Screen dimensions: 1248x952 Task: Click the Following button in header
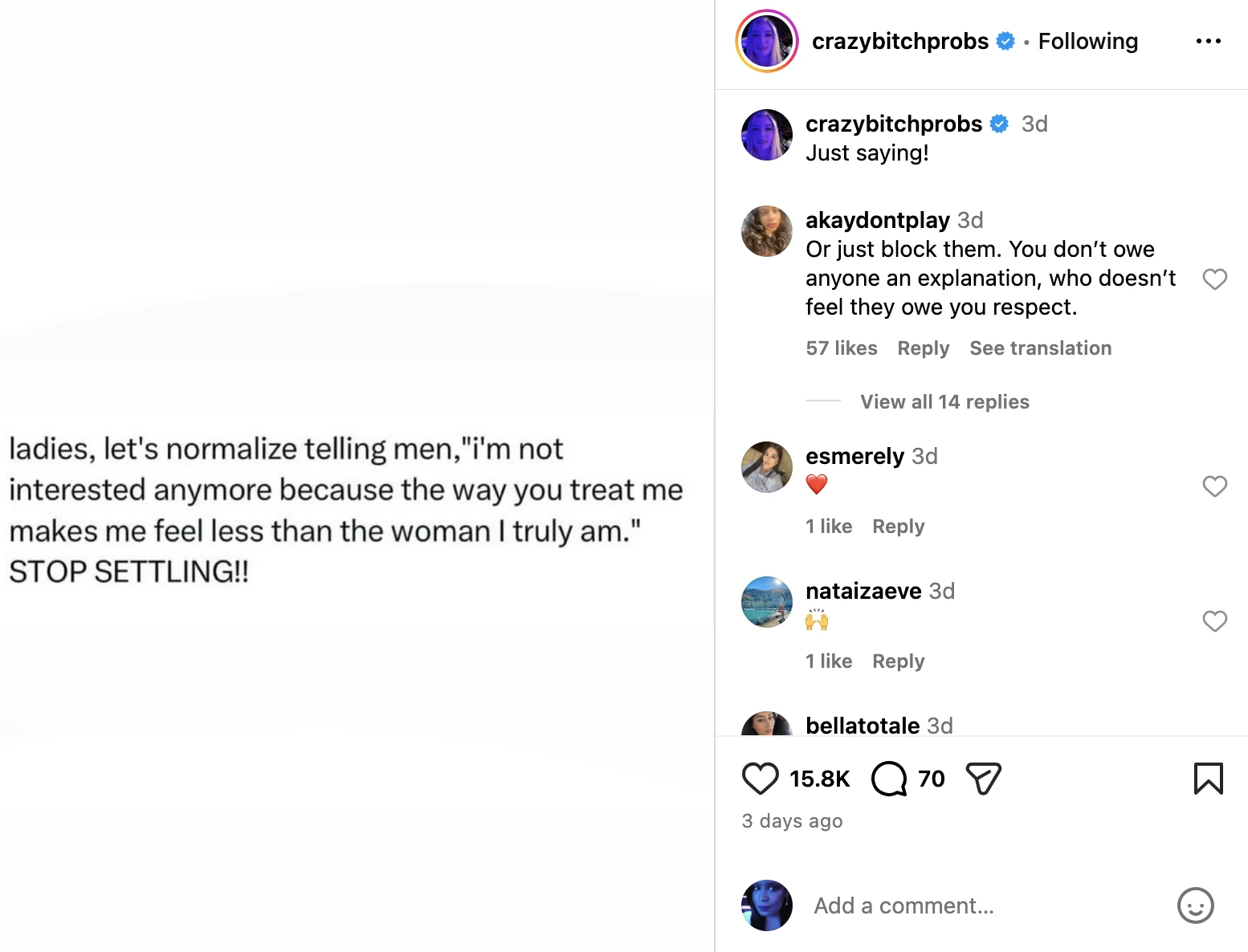[1087, 41]
